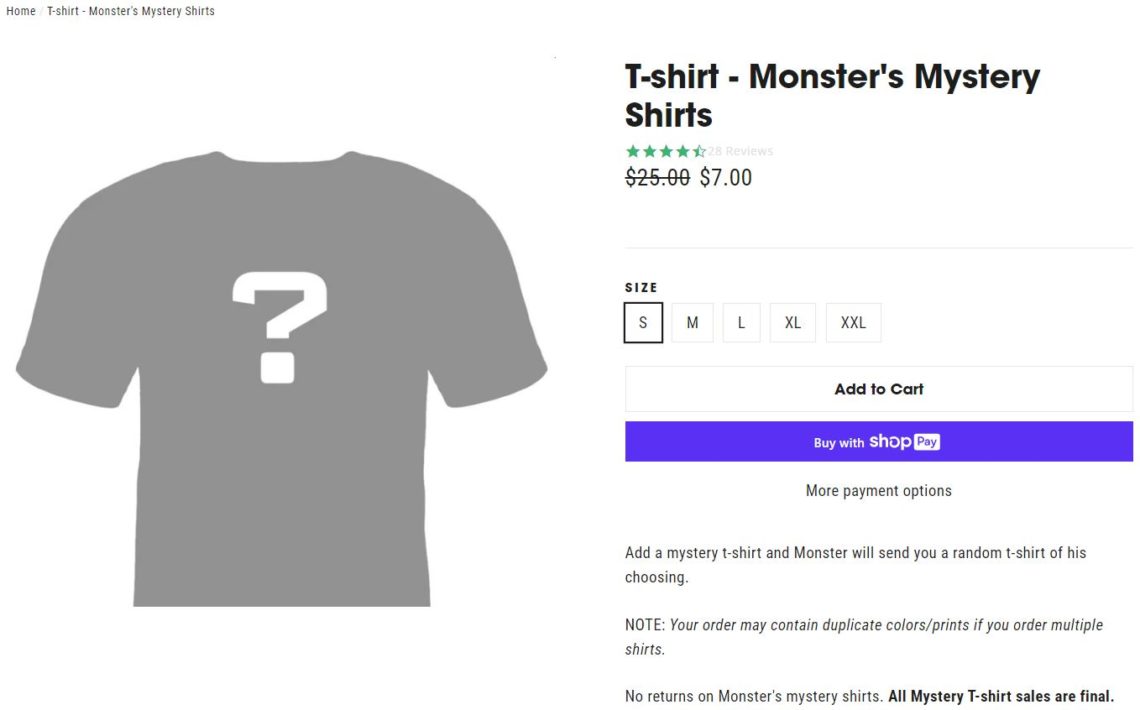
Task: Click the Shop Pay logo
Action: point(904,441)
